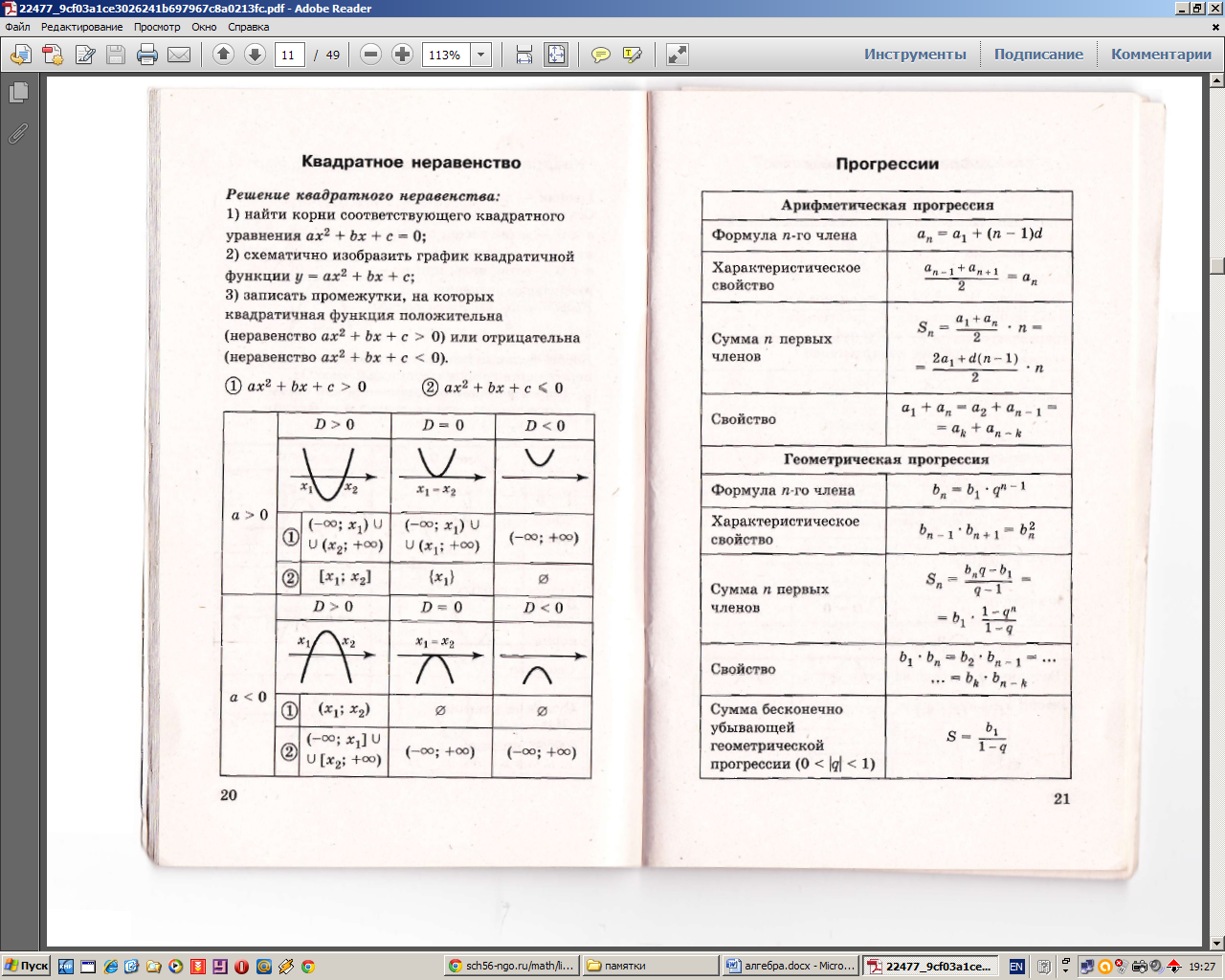
Task: Switch to алгебра.docx Word taskbar window
Action: pos(790,967)
